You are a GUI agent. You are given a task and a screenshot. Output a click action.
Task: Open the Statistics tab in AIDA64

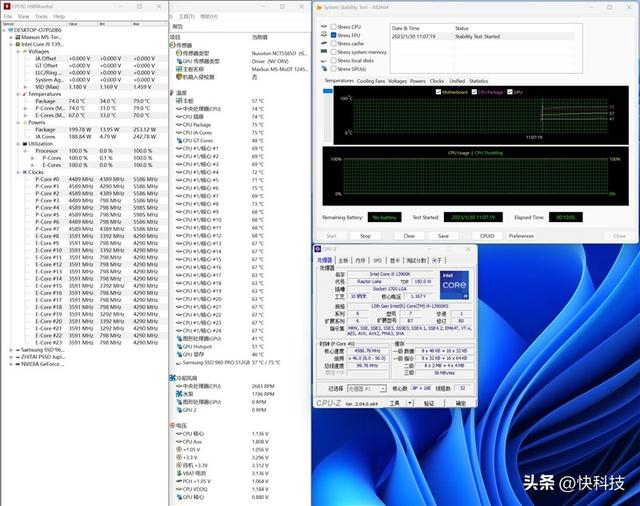coord(478,81)
